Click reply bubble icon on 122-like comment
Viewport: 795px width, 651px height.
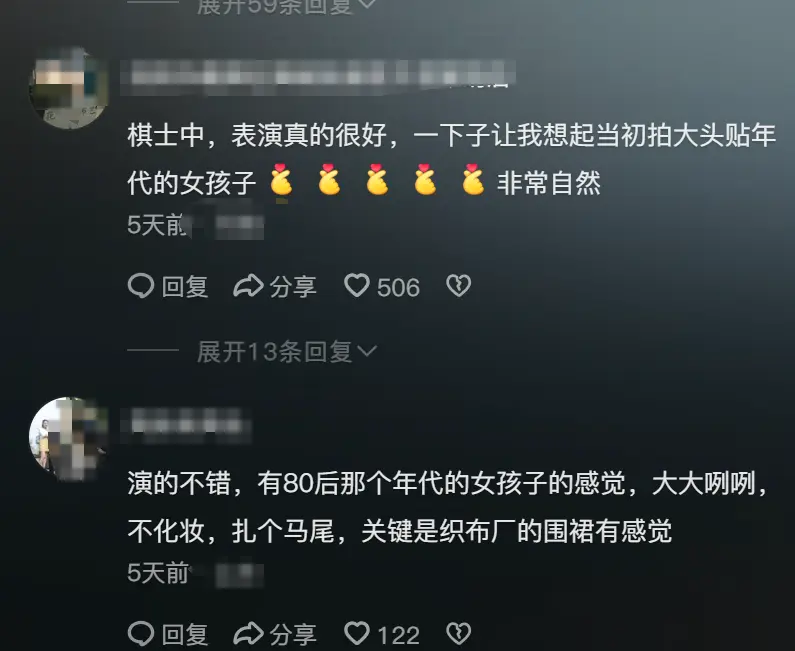pos(140,634)
